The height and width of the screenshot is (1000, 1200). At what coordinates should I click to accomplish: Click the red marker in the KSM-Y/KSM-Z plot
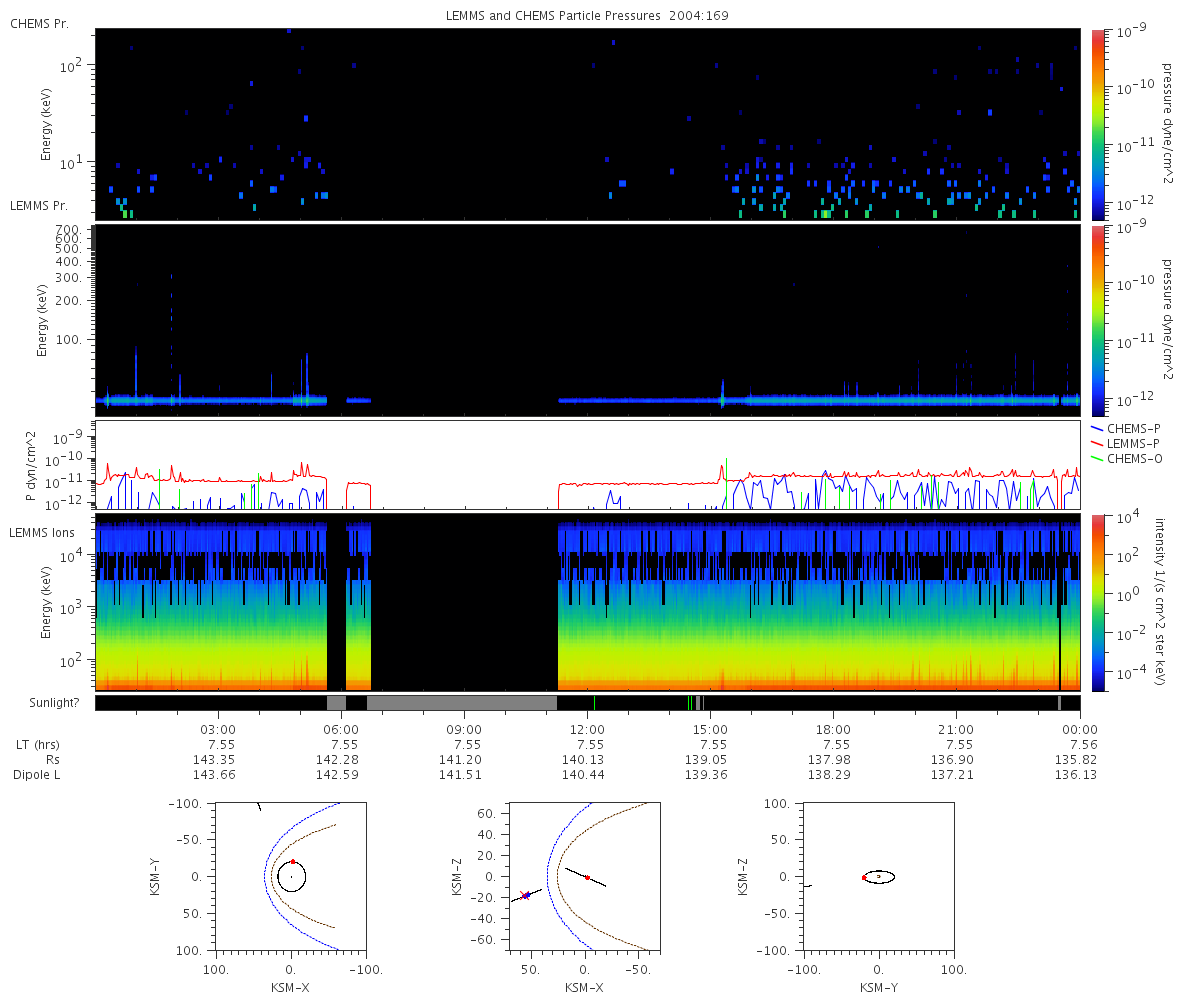tap(864, 877)
